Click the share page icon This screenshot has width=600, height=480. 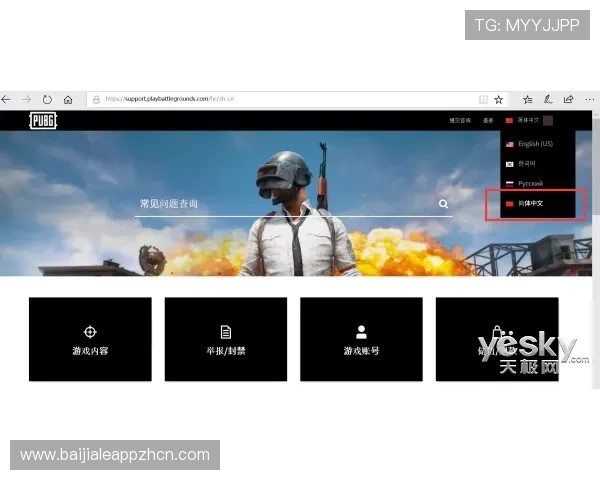pyautogui.click(x=569, y=100)
